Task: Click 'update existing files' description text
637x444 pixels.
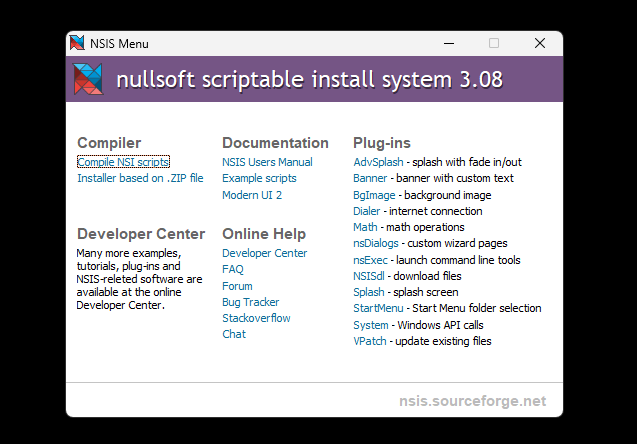Action: pyautogui.click(x=443, y=341)
